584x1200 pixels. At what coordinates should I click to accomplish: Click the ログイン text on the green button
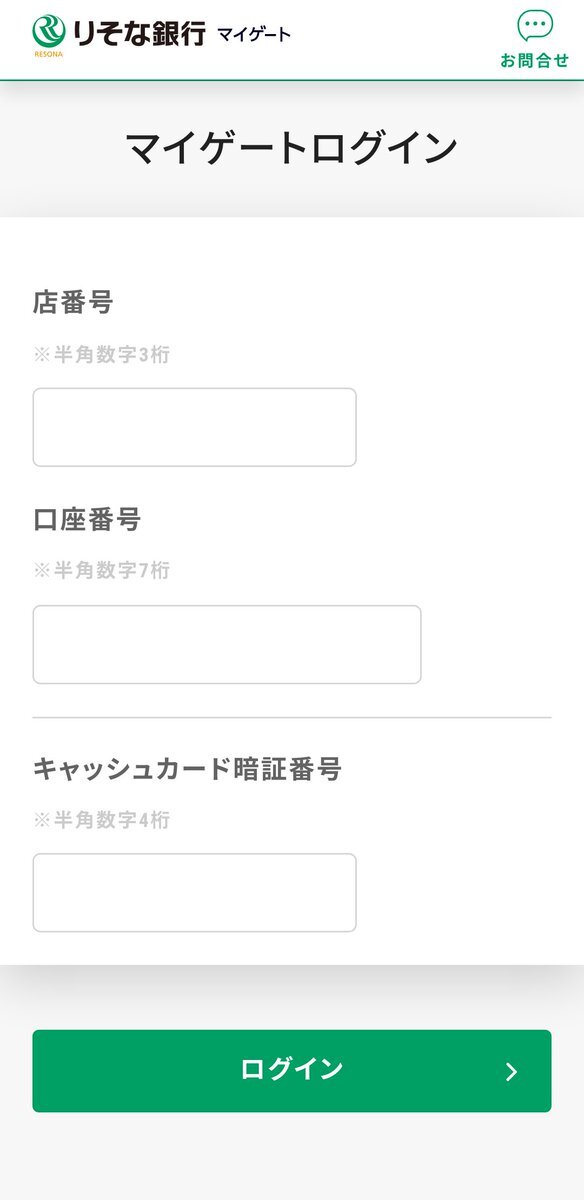coord(292,1069)
